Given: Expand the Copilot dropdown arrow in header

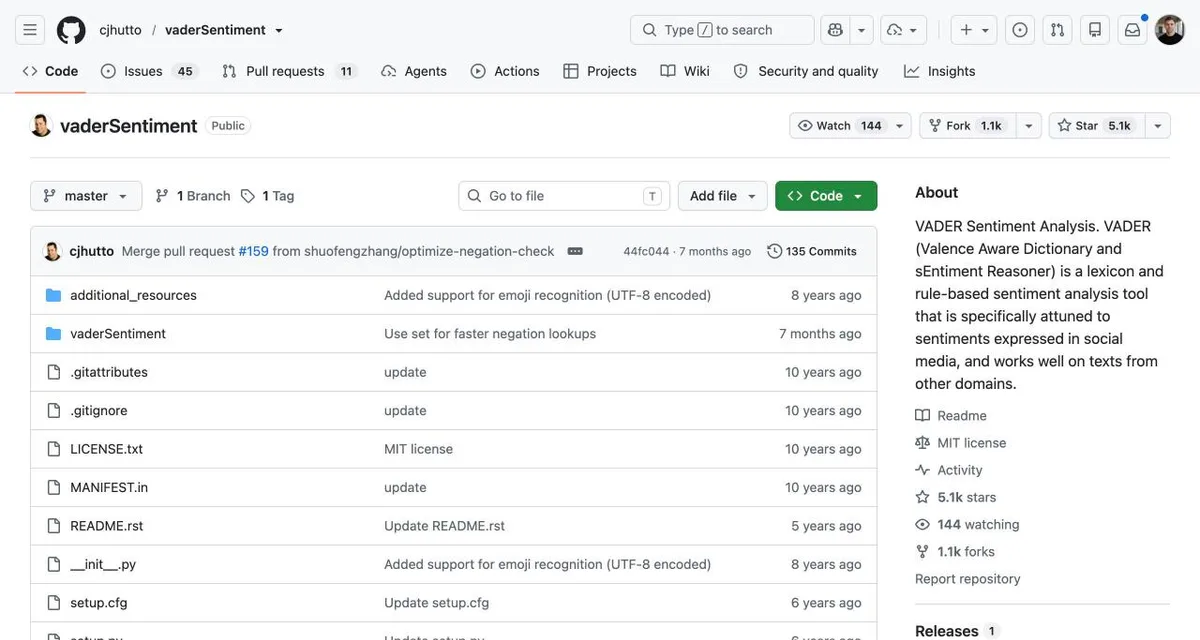Looking at the screenshot, I should (x=863, y=30).
